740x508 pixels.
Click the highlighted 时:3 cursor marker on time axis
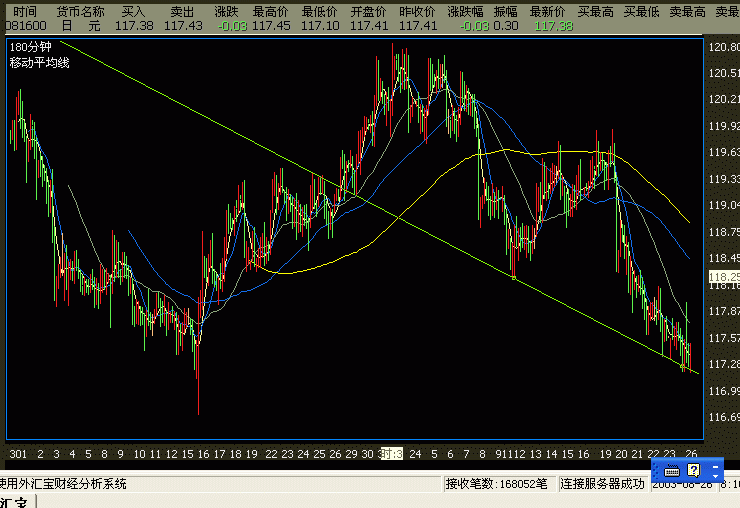[392, 454]
